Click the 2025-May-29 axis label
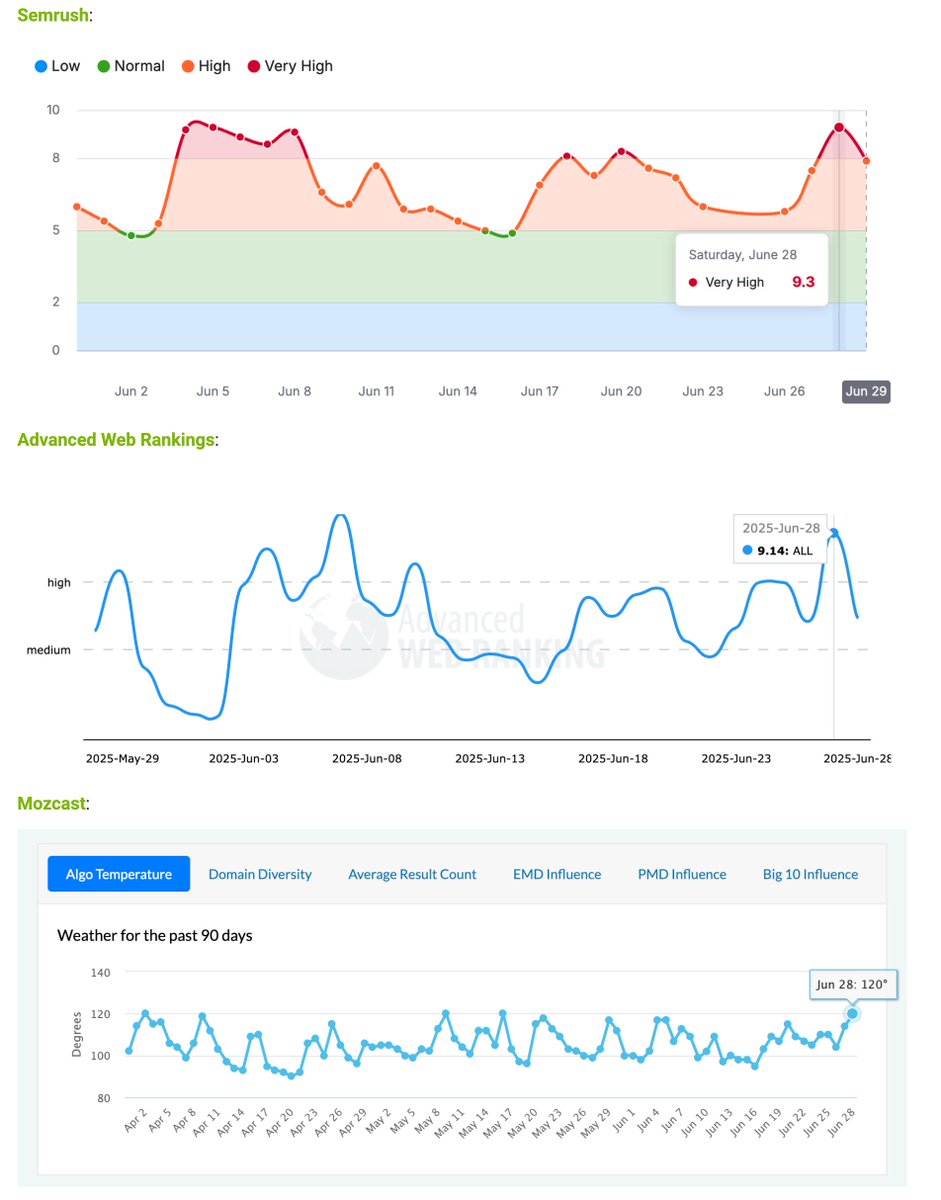The width and height of the screenshot is (941, 1200). [122, 759]
